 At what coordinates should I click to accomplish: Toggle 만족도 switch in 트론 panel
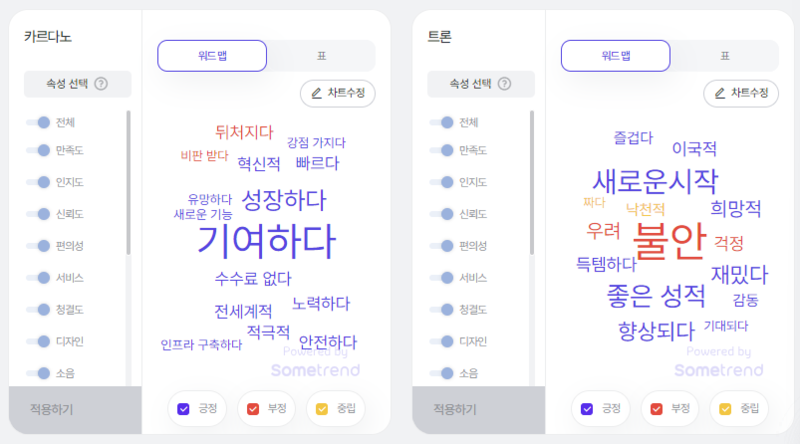[x=441, y=150]
